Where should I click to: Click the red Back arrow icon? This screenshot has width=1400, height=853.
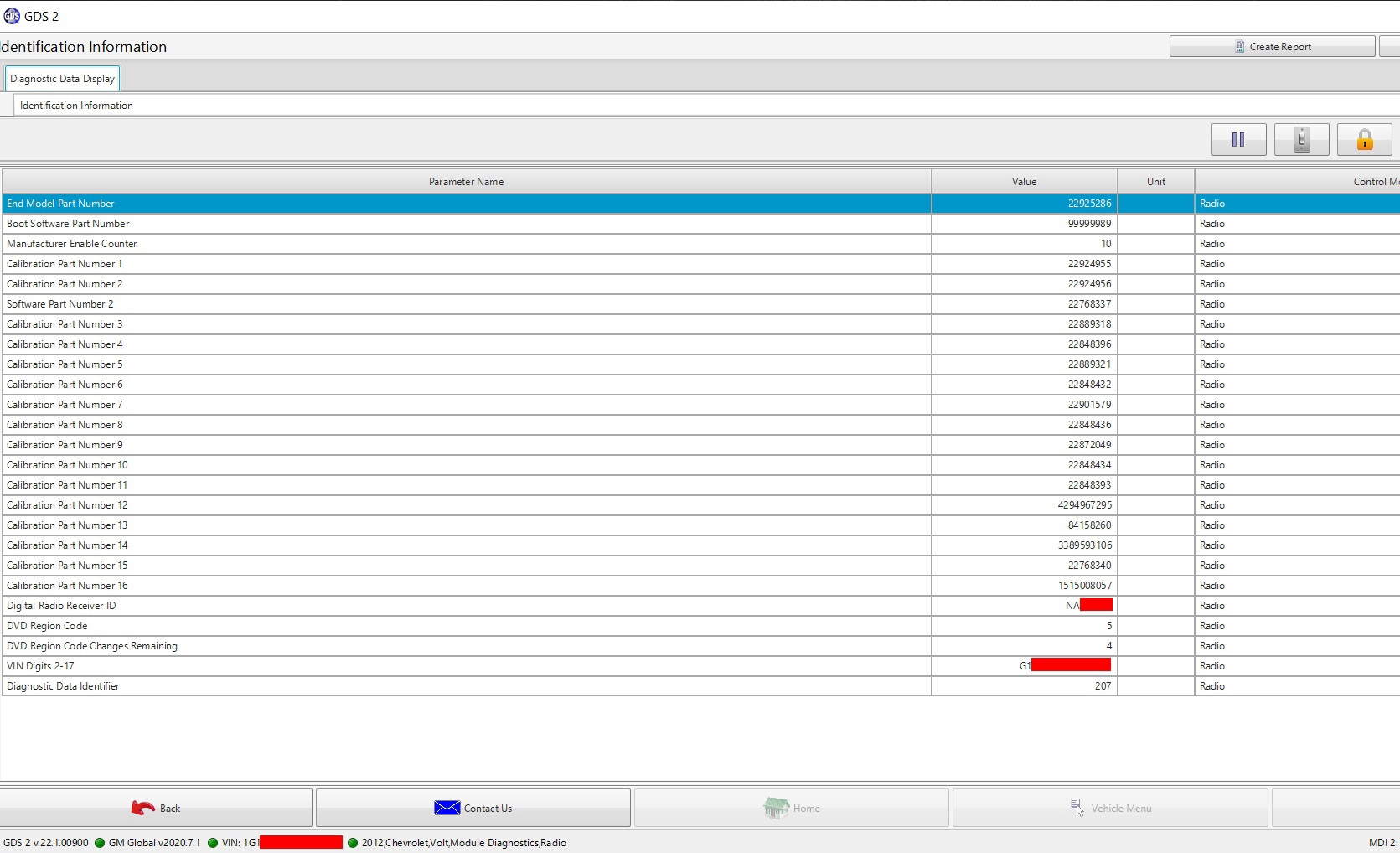coord(142,808)
